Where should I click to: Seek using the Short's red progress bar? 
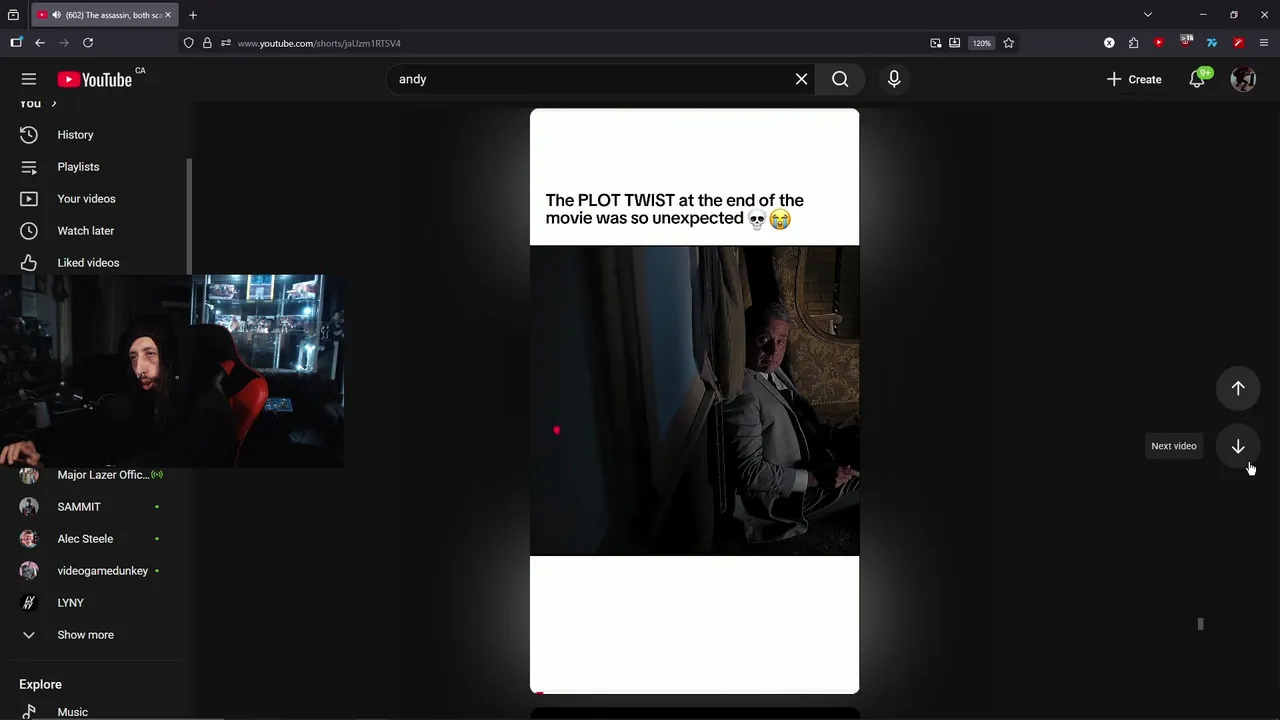(694, 692)
